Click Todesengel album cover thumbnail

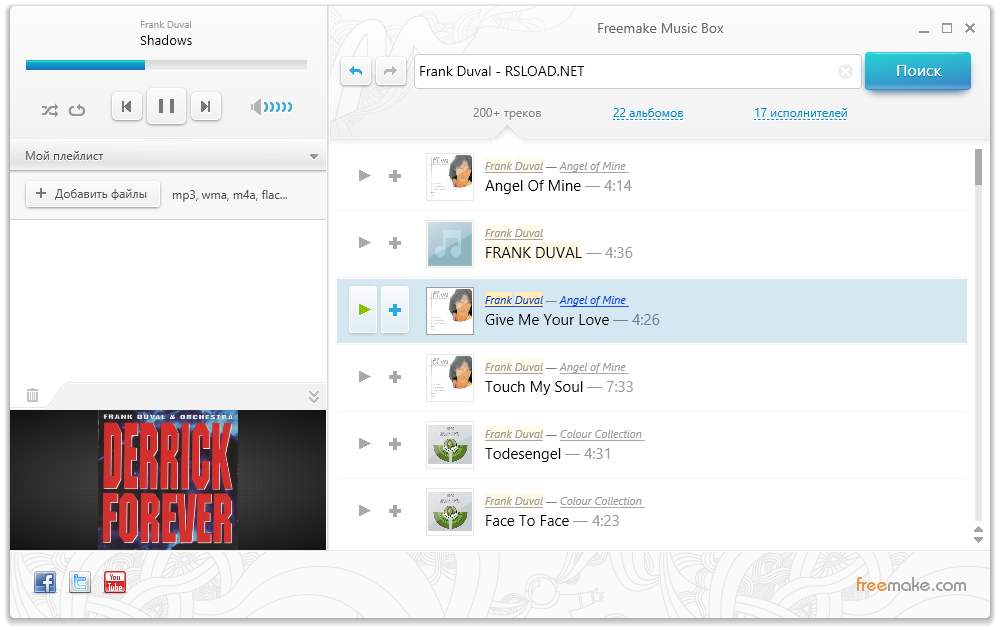click(x=450, y=444)
